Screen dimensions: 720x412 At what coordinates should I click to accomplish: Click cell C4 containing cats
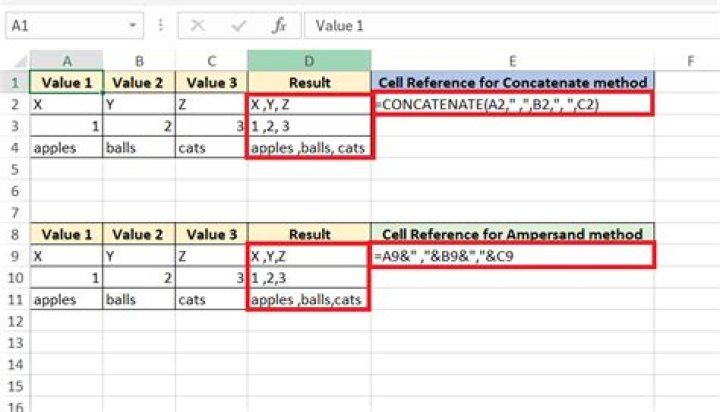[211, 147]
